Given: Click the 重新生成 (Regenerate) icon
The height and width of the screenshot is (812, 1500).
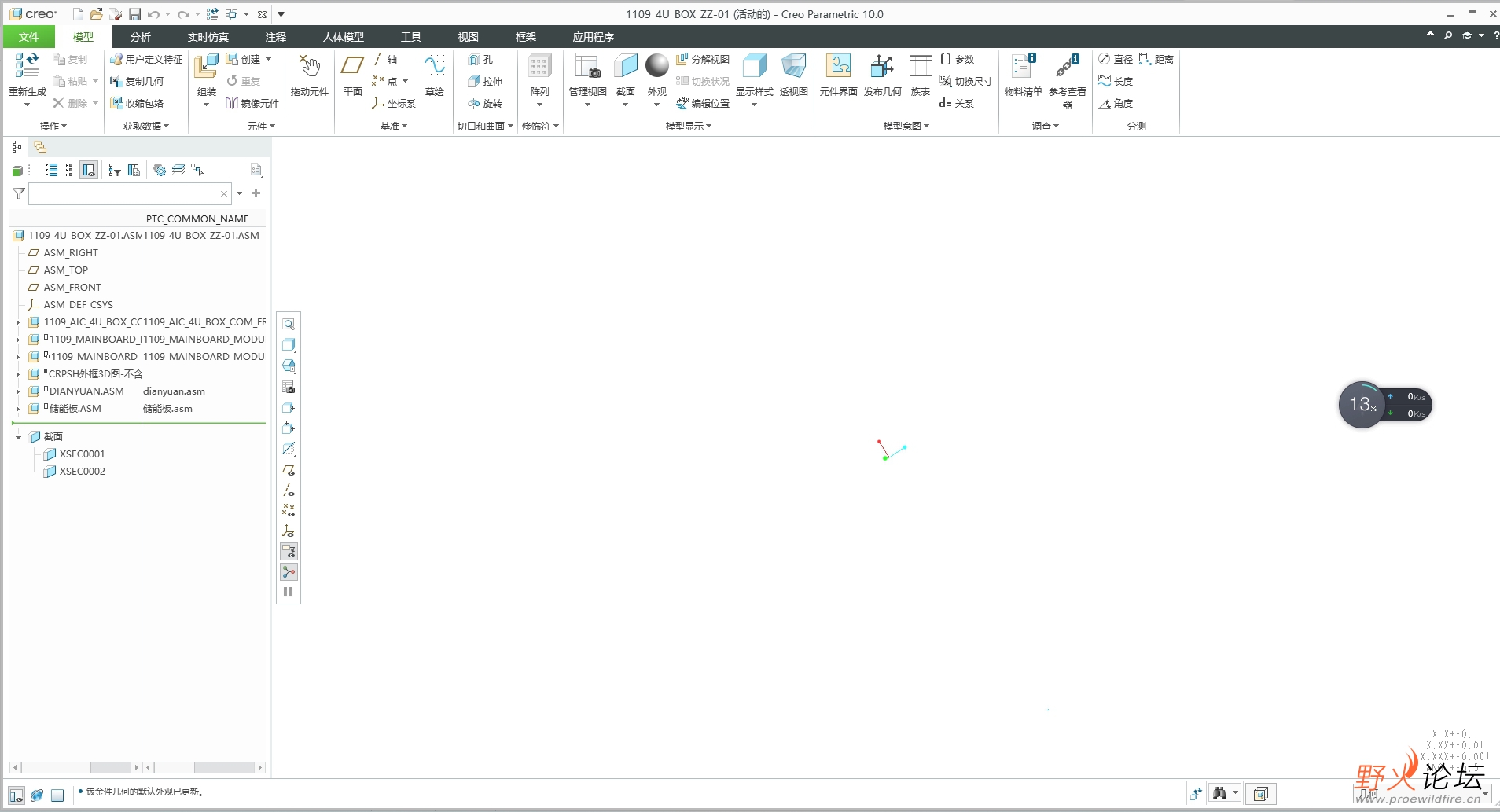Looking at the screenshot, I should click(28, 66).
